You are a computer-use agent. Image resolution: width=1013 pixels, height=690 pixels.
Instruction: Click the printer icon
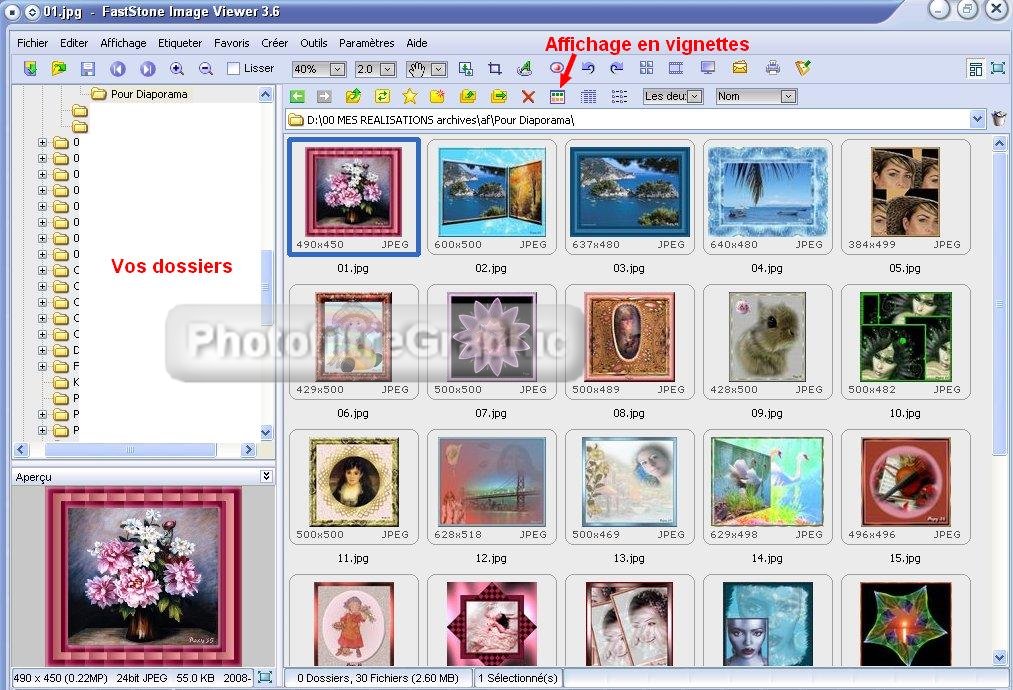[x=772, y=69]
